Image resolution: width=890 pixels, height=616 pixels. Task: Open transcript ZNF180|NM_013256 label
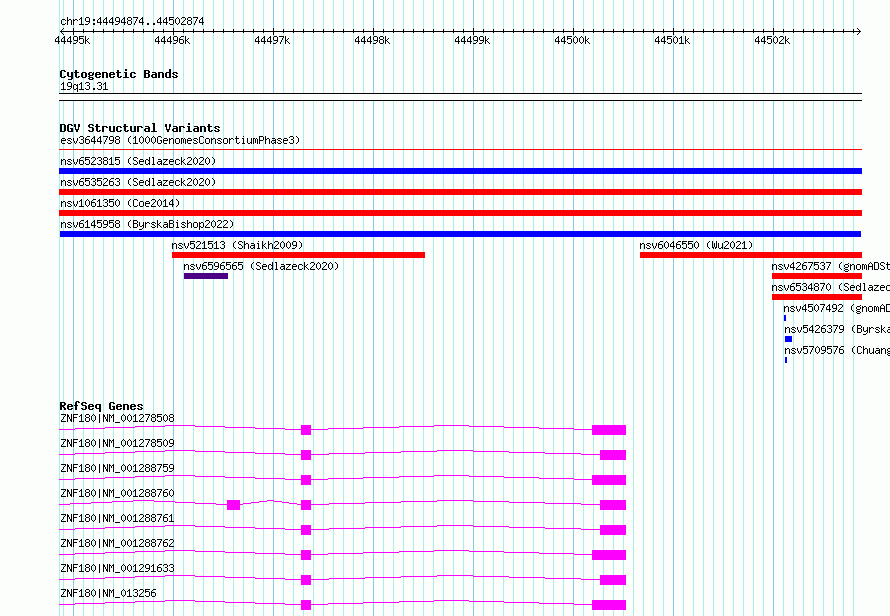pos(108,593)
